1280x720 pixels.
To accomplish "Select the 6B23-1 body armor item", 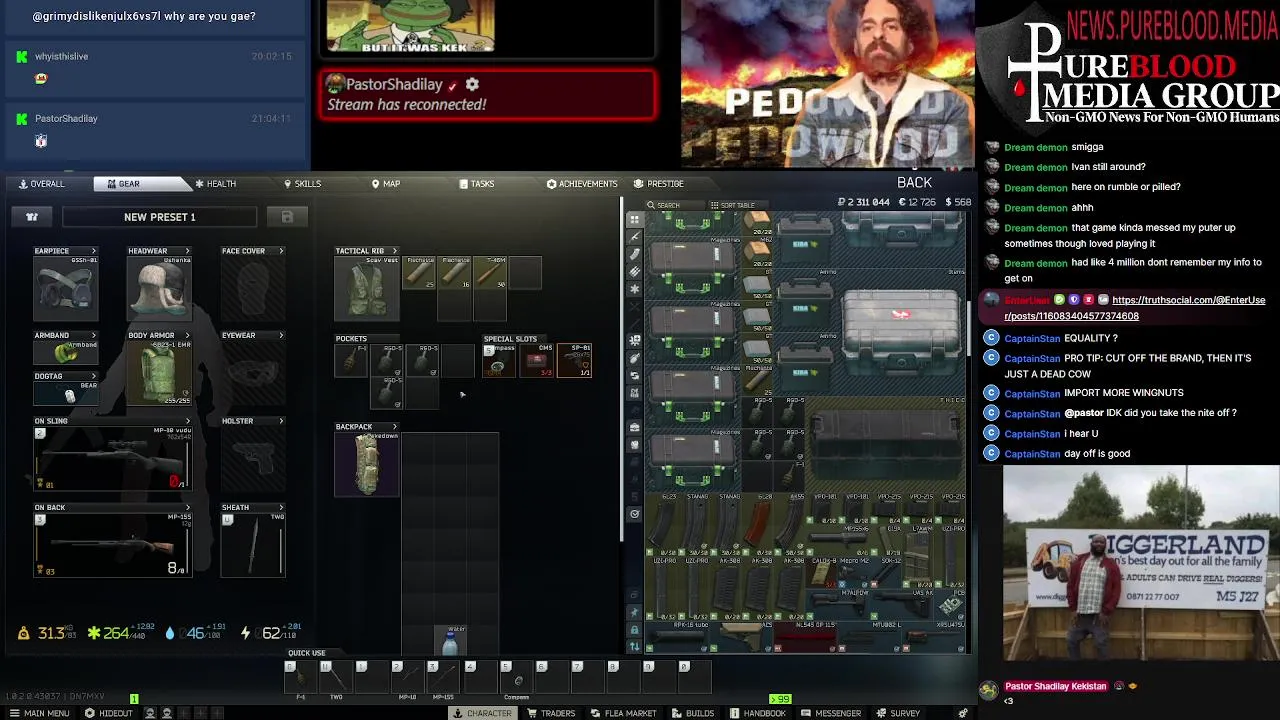I will tap(159, 373).
